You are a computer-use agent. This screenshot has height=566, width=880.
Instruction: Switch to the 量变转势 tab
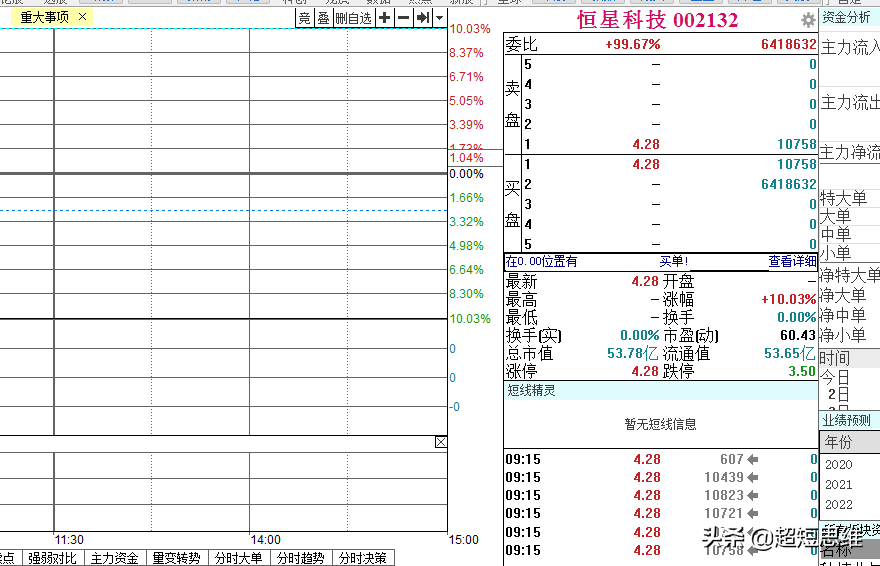176,558
